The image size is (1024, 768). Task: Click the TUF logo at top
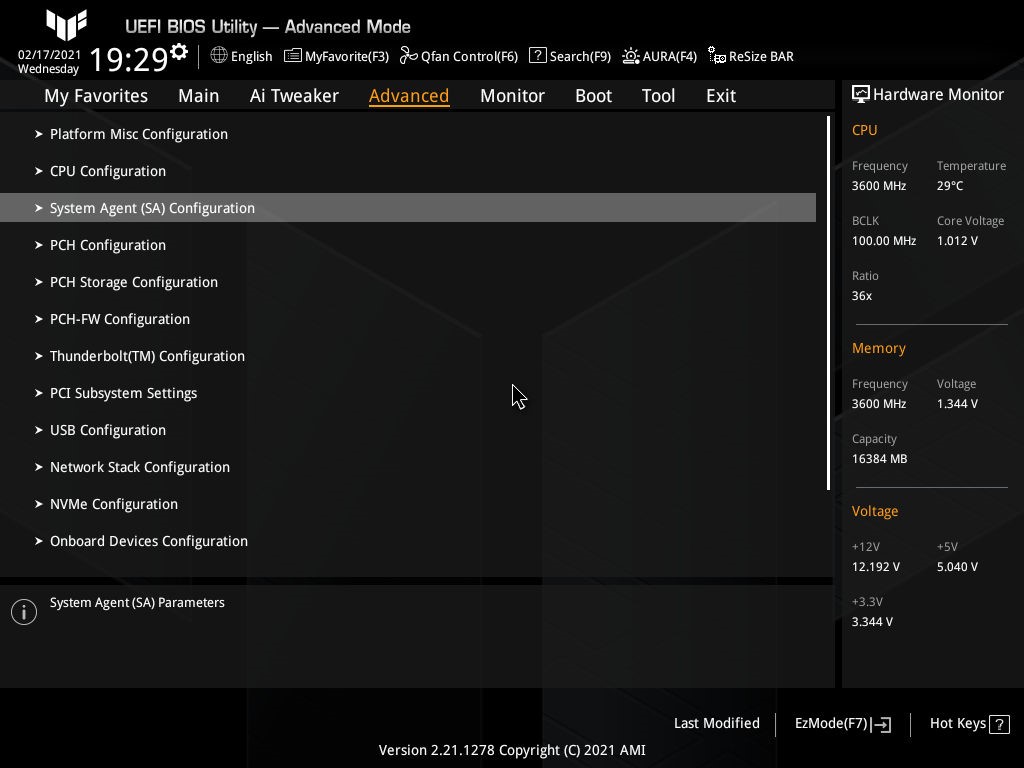tap(67, 25)
